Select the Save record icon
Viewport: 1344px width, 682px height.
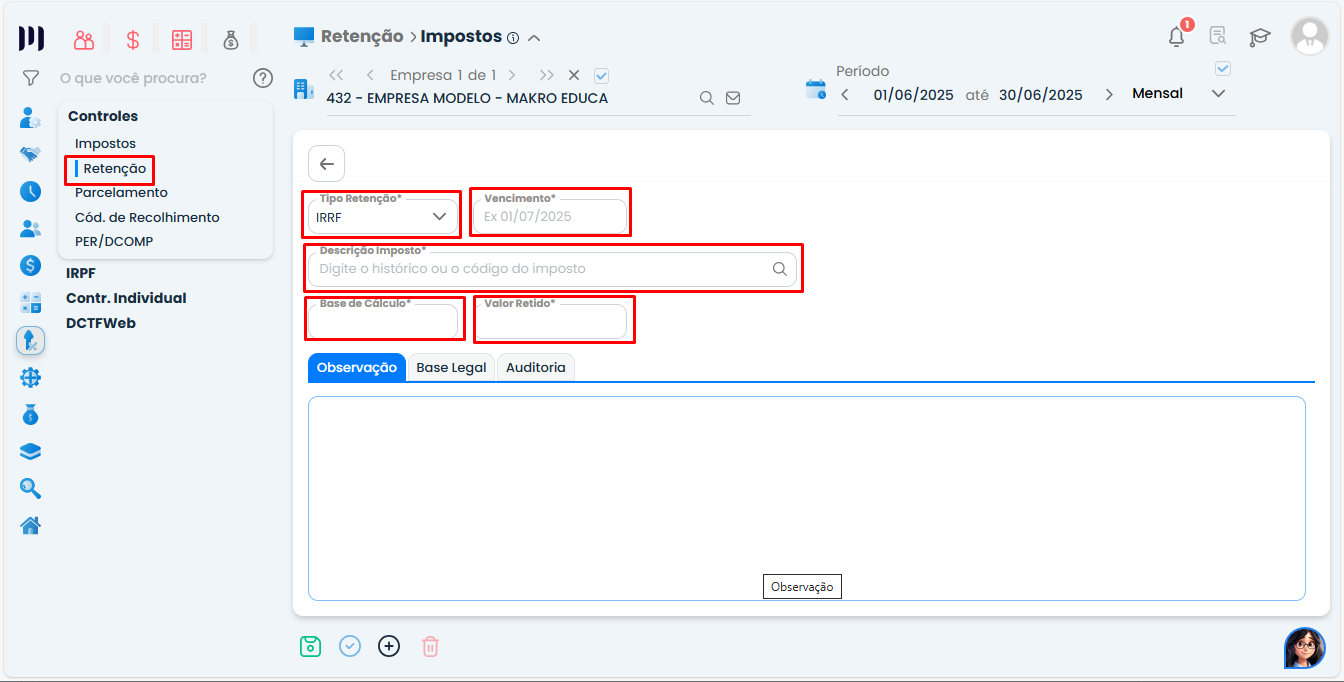(x=310, y=646)
